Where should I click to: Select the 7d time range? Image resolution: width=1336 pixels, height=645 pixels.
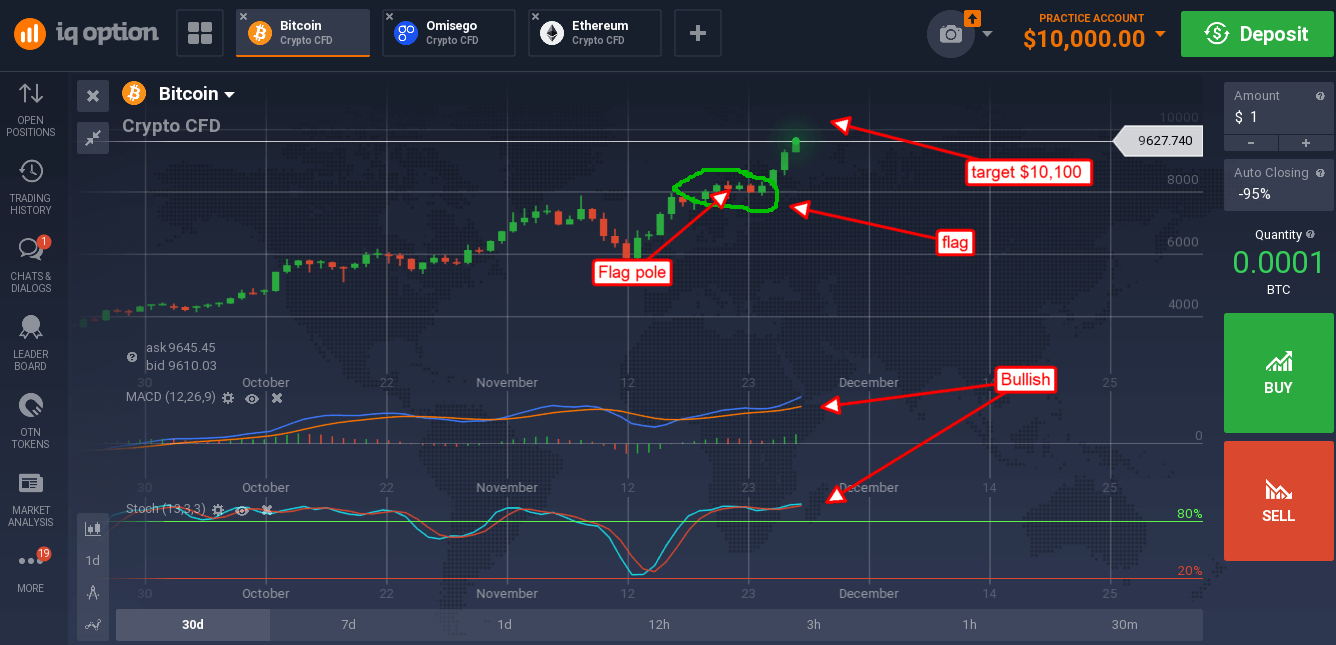coord(348,625)
